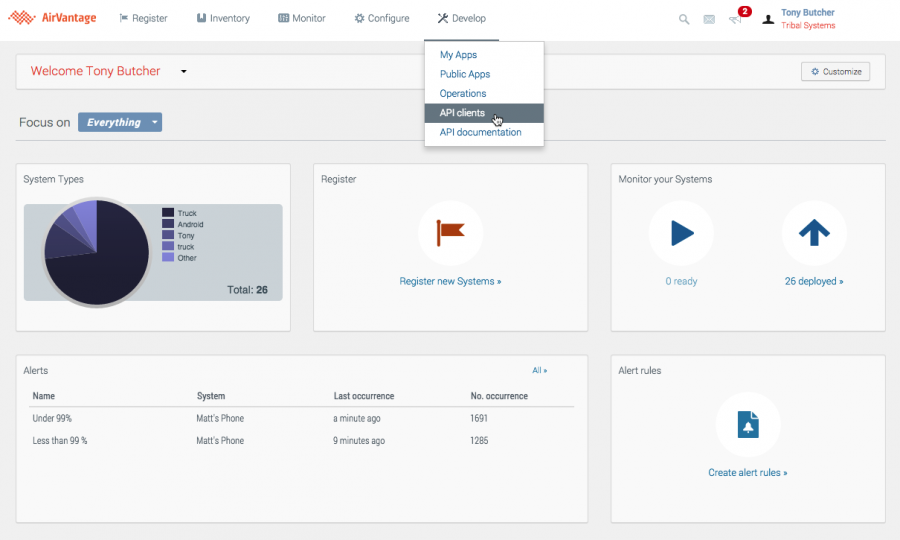
Task: Open the Focus on Everything dropdown
Action: pos(120,122)
